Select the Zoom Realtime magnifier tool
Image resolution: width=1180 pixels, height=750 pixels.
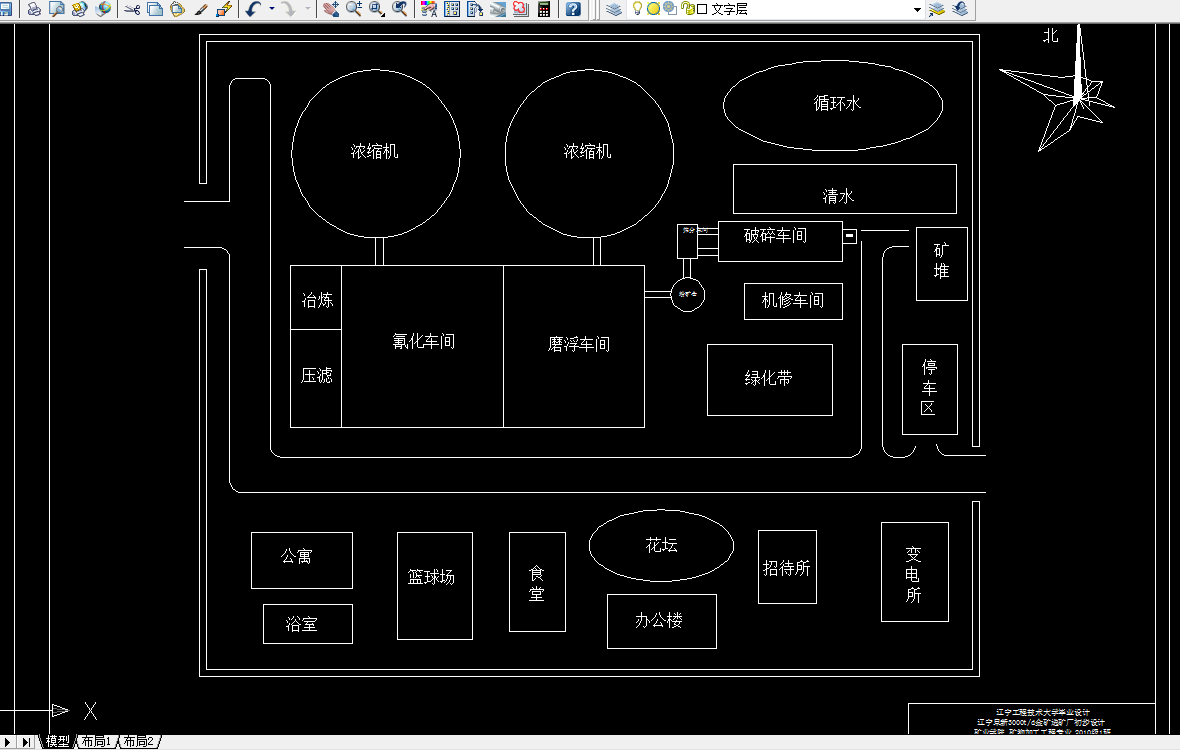pyautogui.click(x=351, y=10)
